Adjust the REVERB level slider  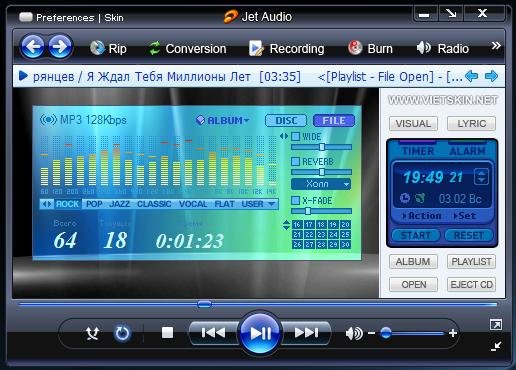[321, 172]
